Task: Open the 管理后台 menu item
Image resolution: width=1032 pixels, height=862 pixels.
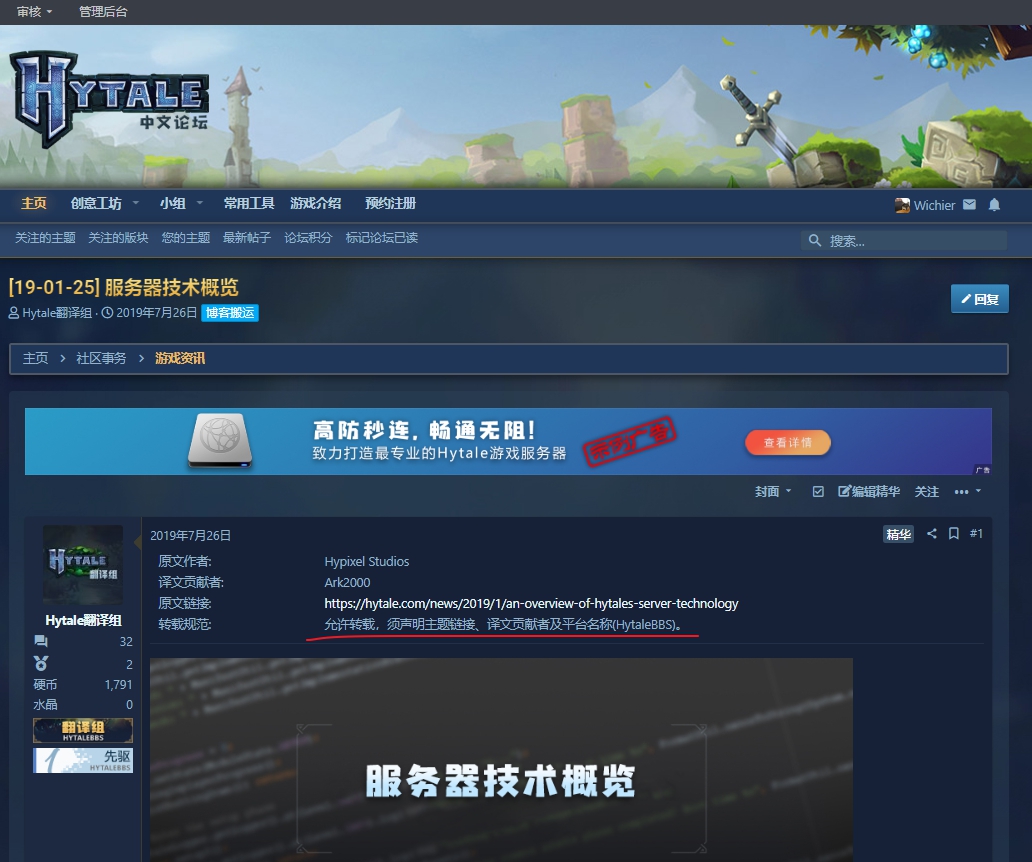Action: (103, 12)
